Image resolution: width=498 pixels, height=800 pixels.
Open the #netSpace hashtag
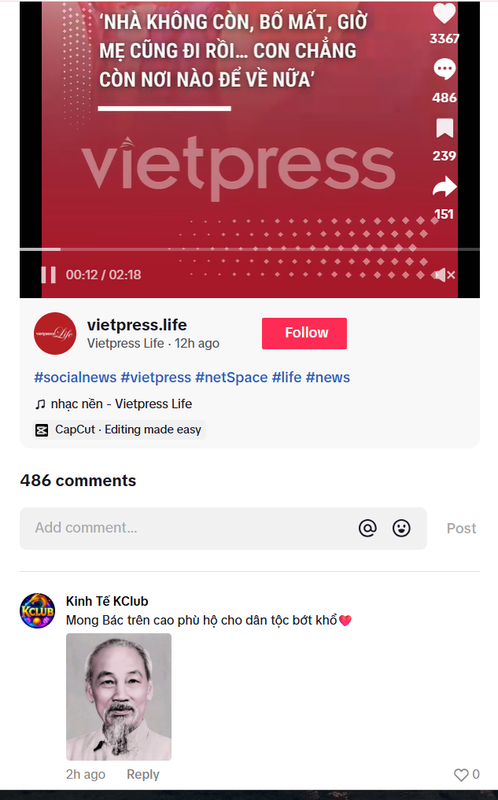(231, 377)
